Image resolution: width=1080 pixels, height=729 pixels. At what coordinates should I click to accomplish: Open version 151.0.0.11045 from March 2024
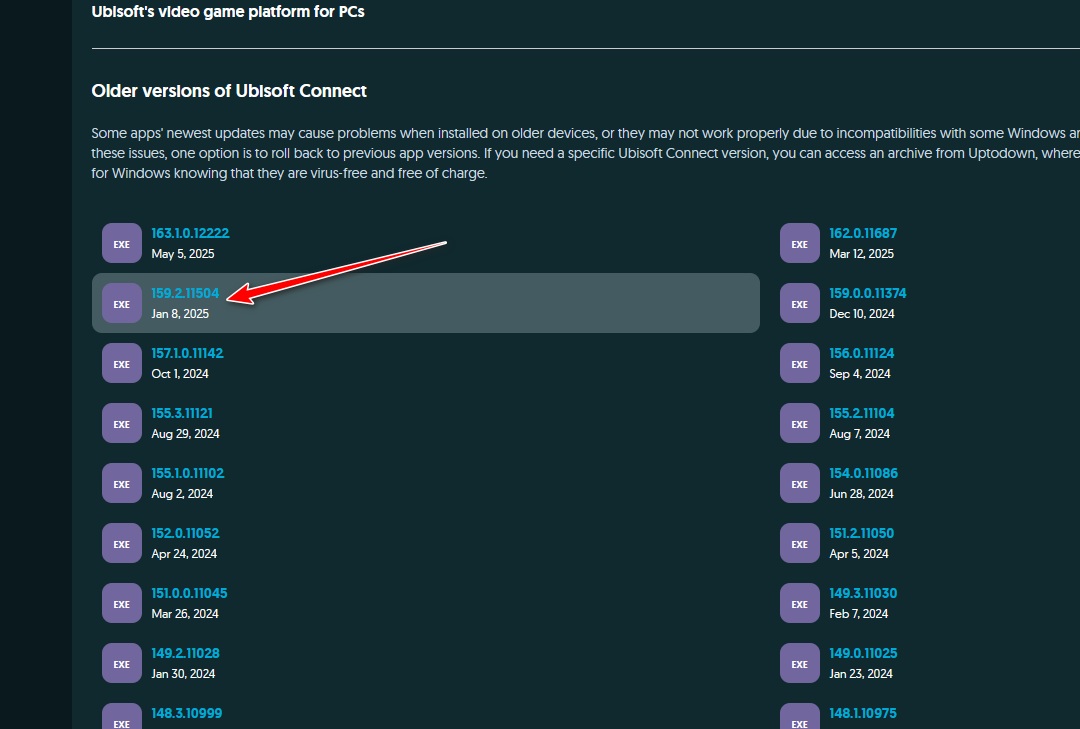[x=189, y=593]
